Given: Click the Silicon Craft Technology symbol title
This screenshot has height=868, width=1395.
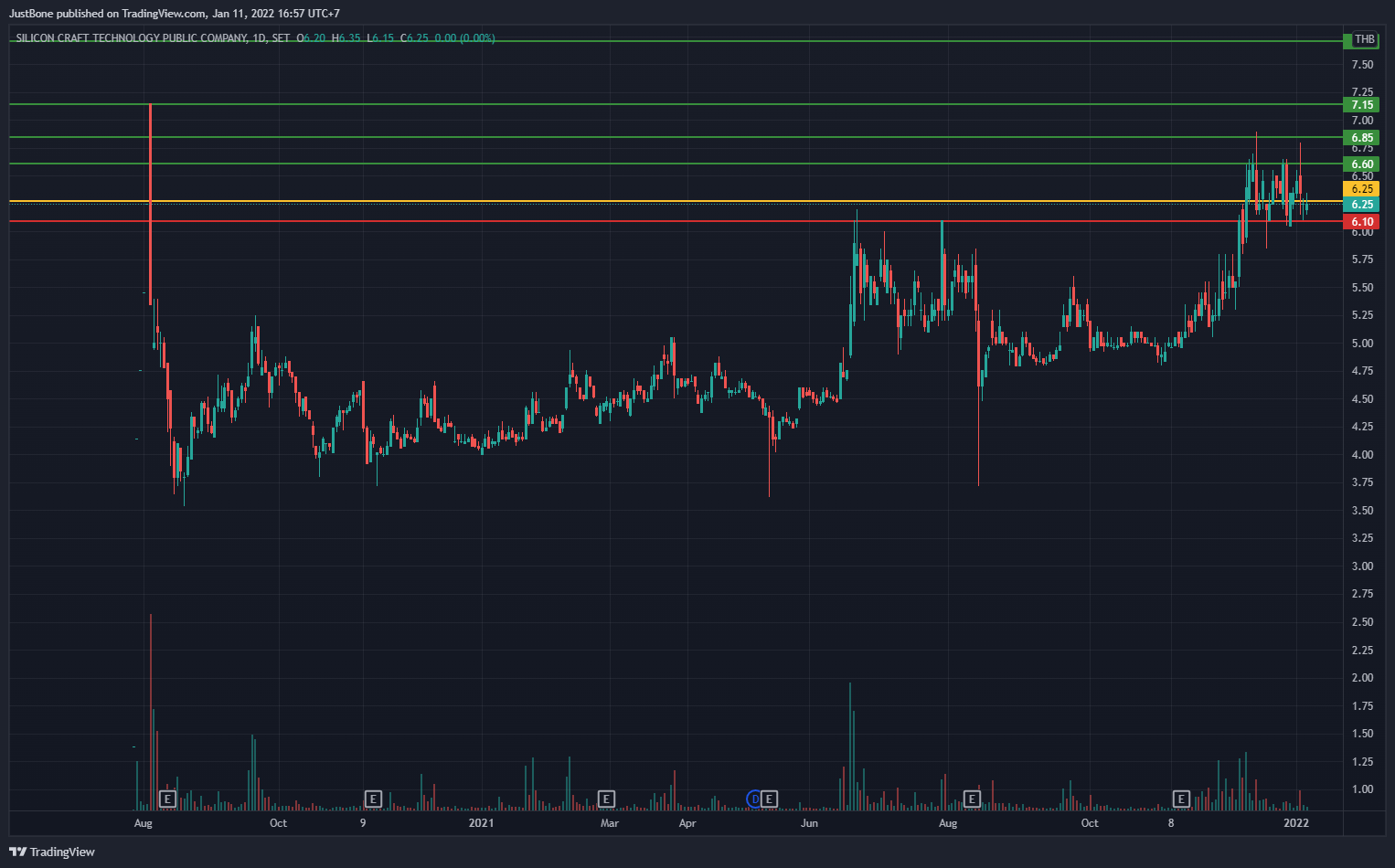Looking at the screenshot, I should point(132,38).
